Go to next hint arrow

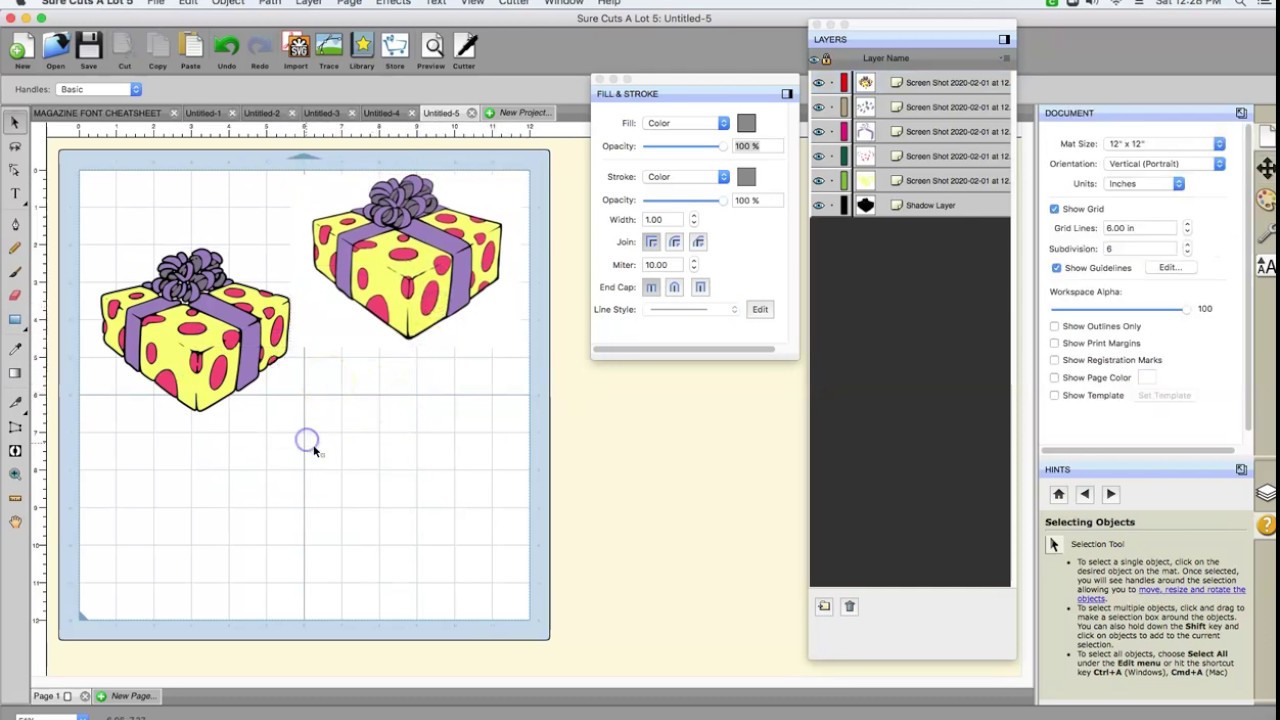[1110, 494]
